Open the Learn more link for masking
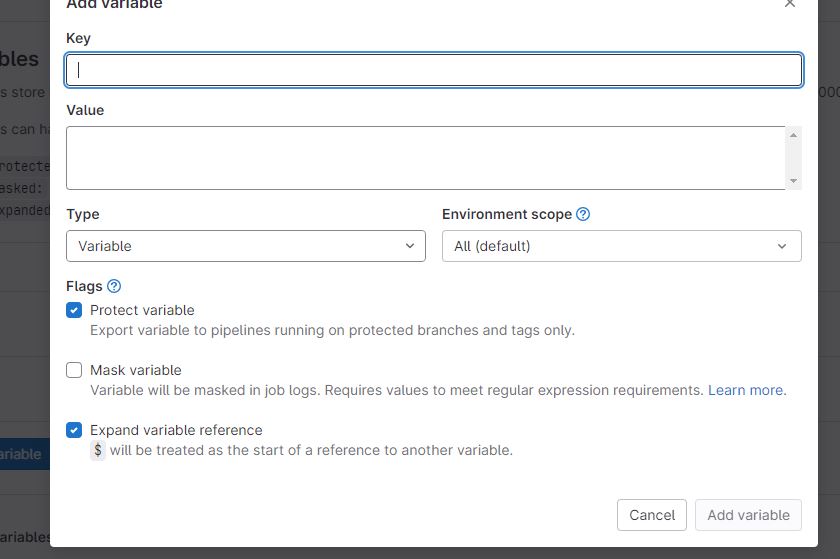This screenshot has height=559, width=840. tap(746, 390)
